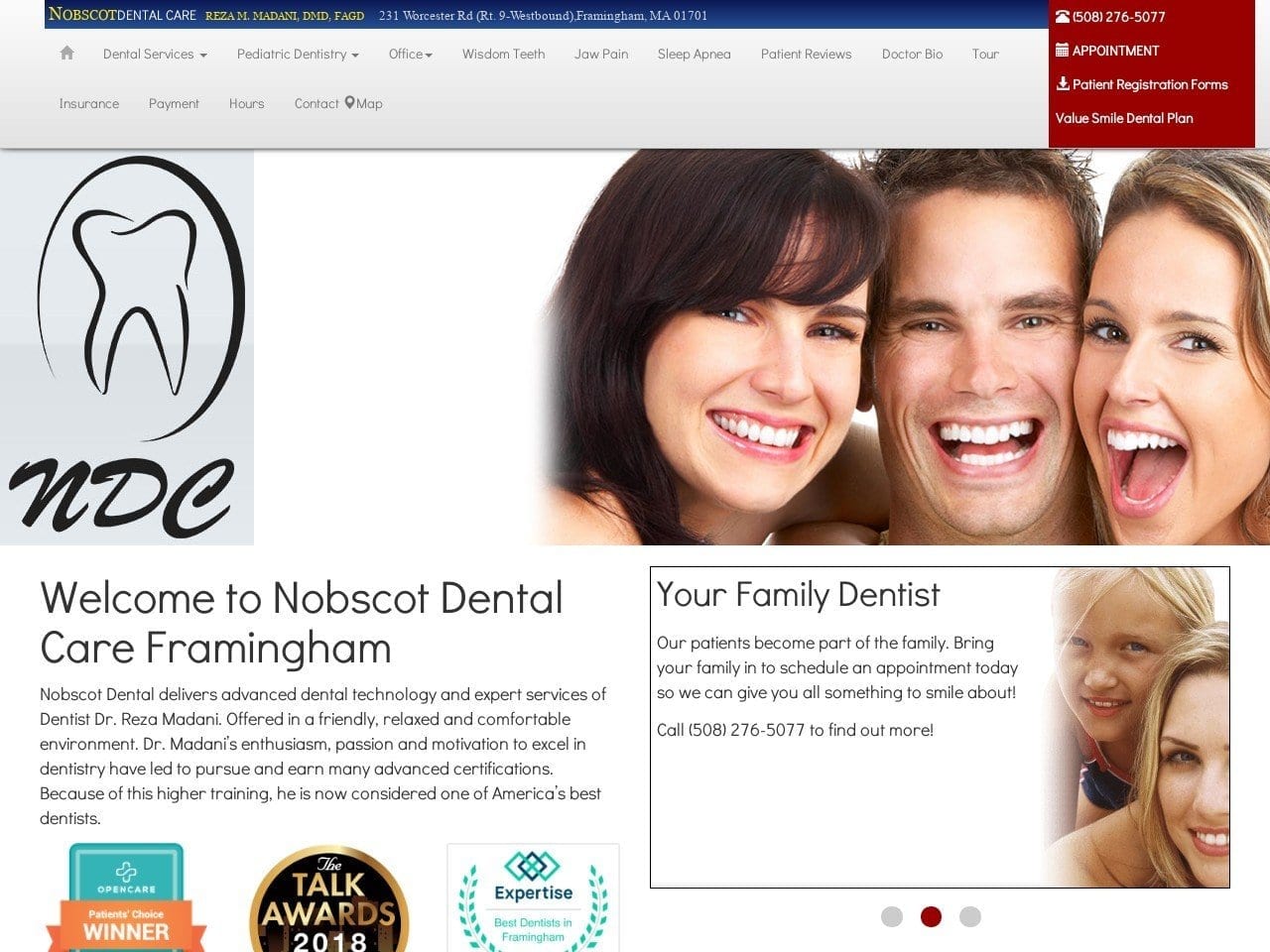Click the 231 Worcester Rd address text
This screenshot has height=952, width=1270.
pyautogui.click(x=543, y=16)
